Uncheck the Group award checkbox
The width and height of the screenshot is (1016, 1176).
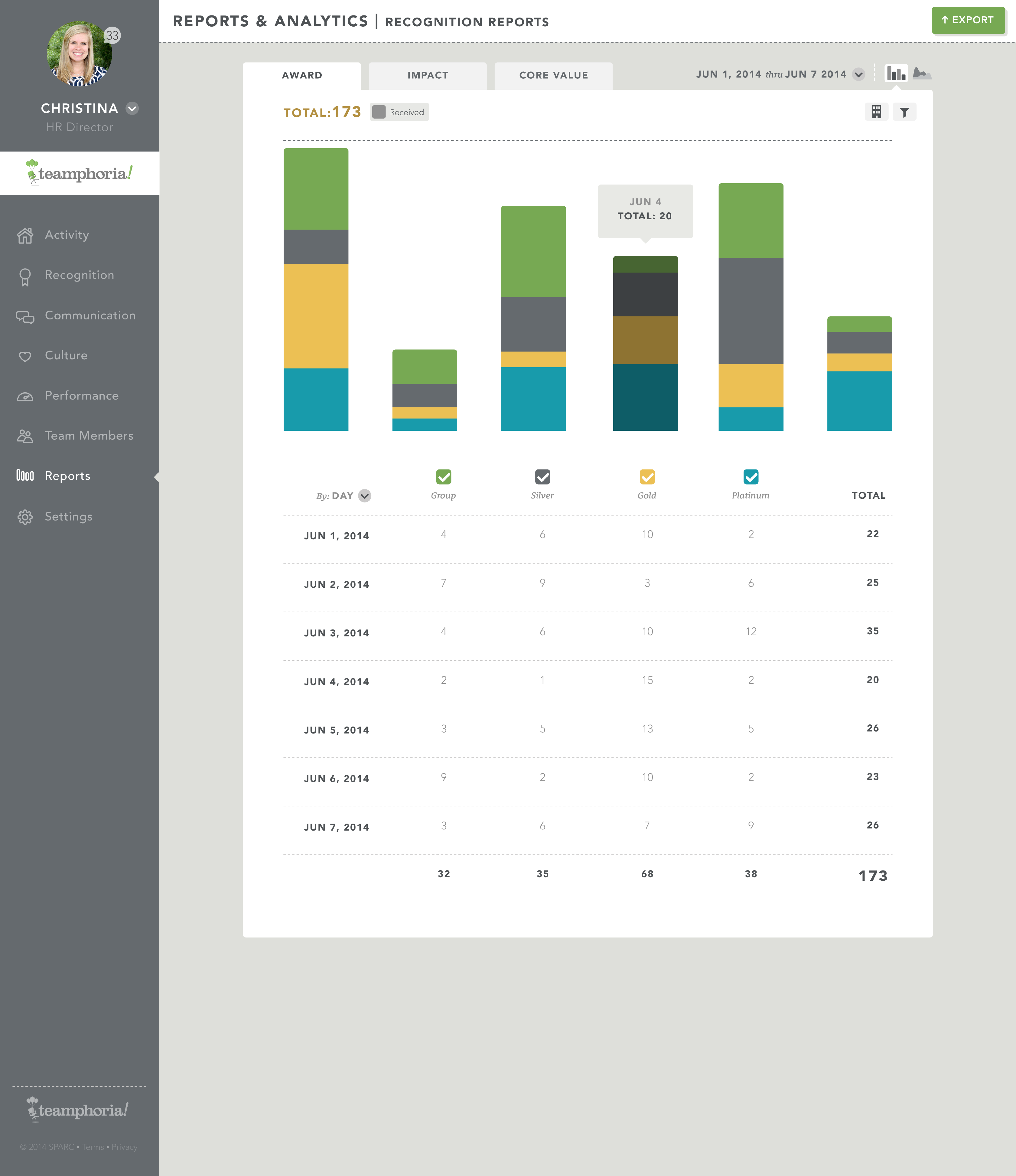tap(444, 477)
